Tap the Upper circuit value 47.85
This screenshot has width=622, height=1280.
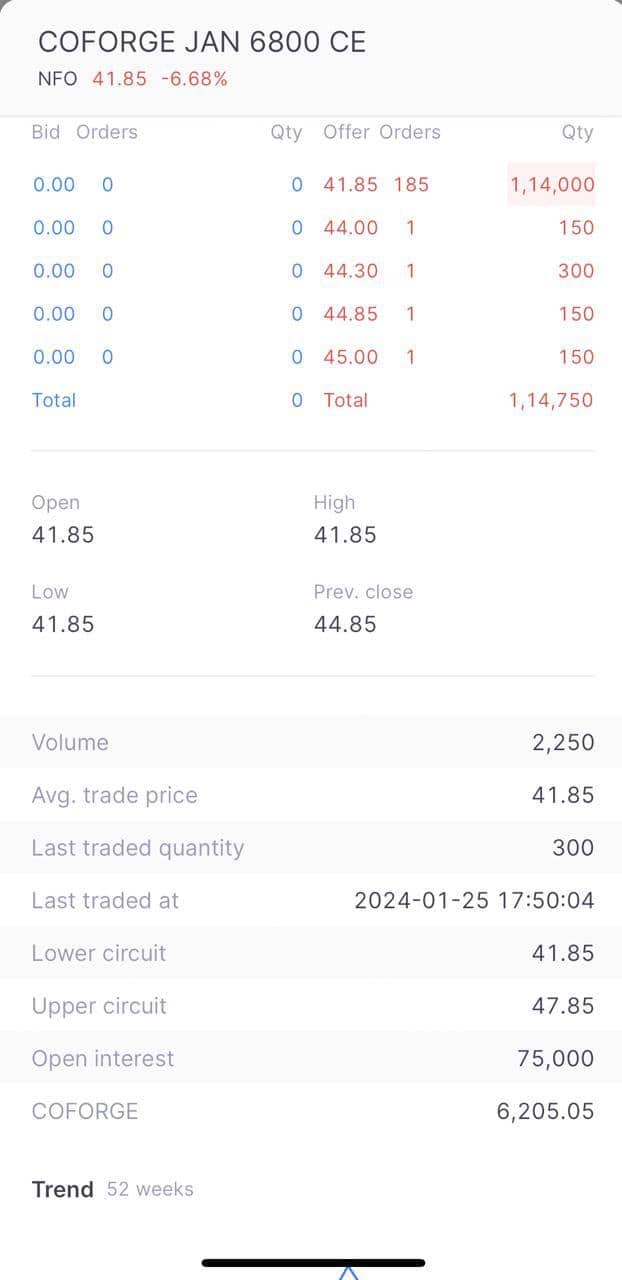563,1006
